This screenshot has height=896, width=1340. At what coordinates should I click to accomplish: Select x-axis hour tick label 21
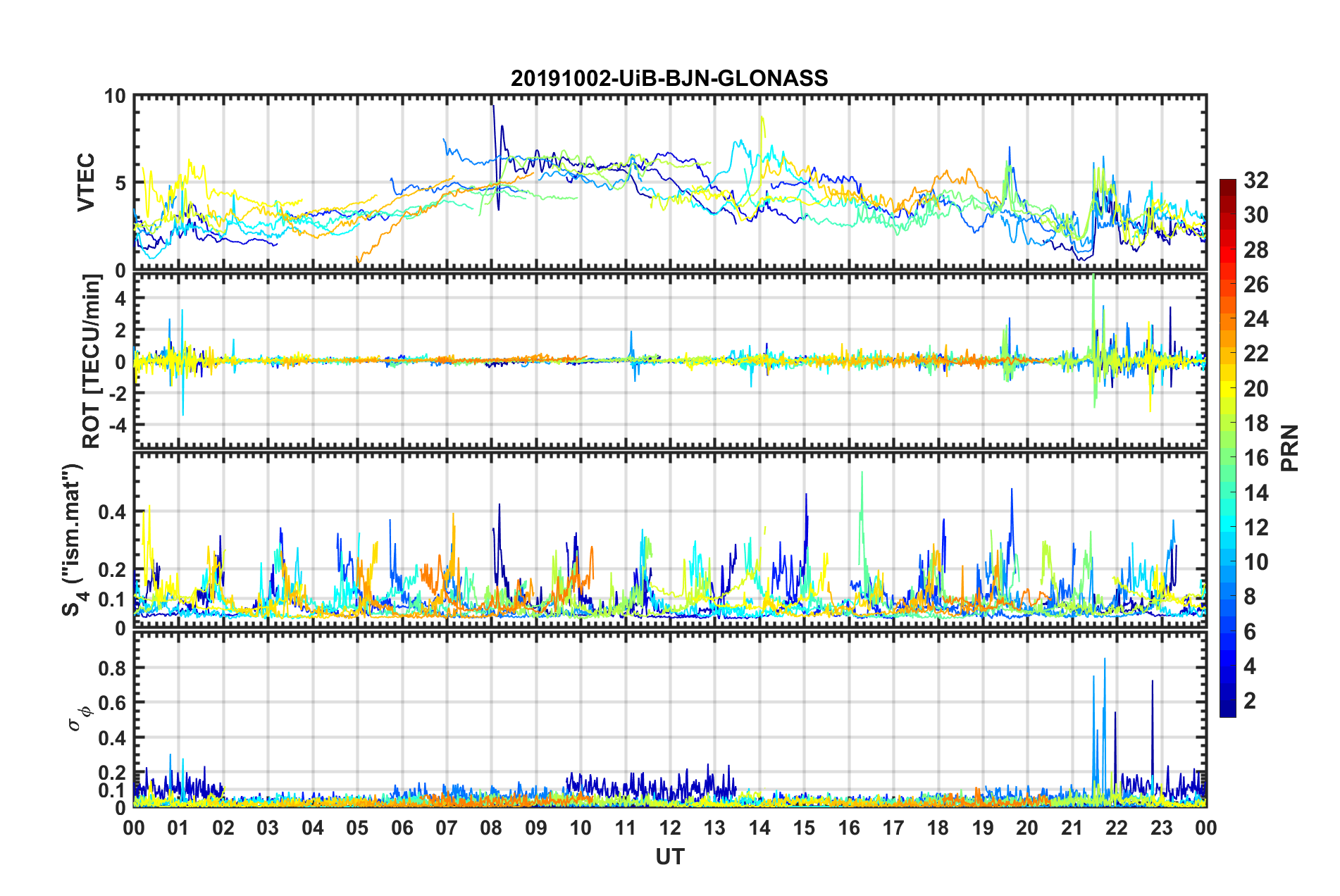1072,828
